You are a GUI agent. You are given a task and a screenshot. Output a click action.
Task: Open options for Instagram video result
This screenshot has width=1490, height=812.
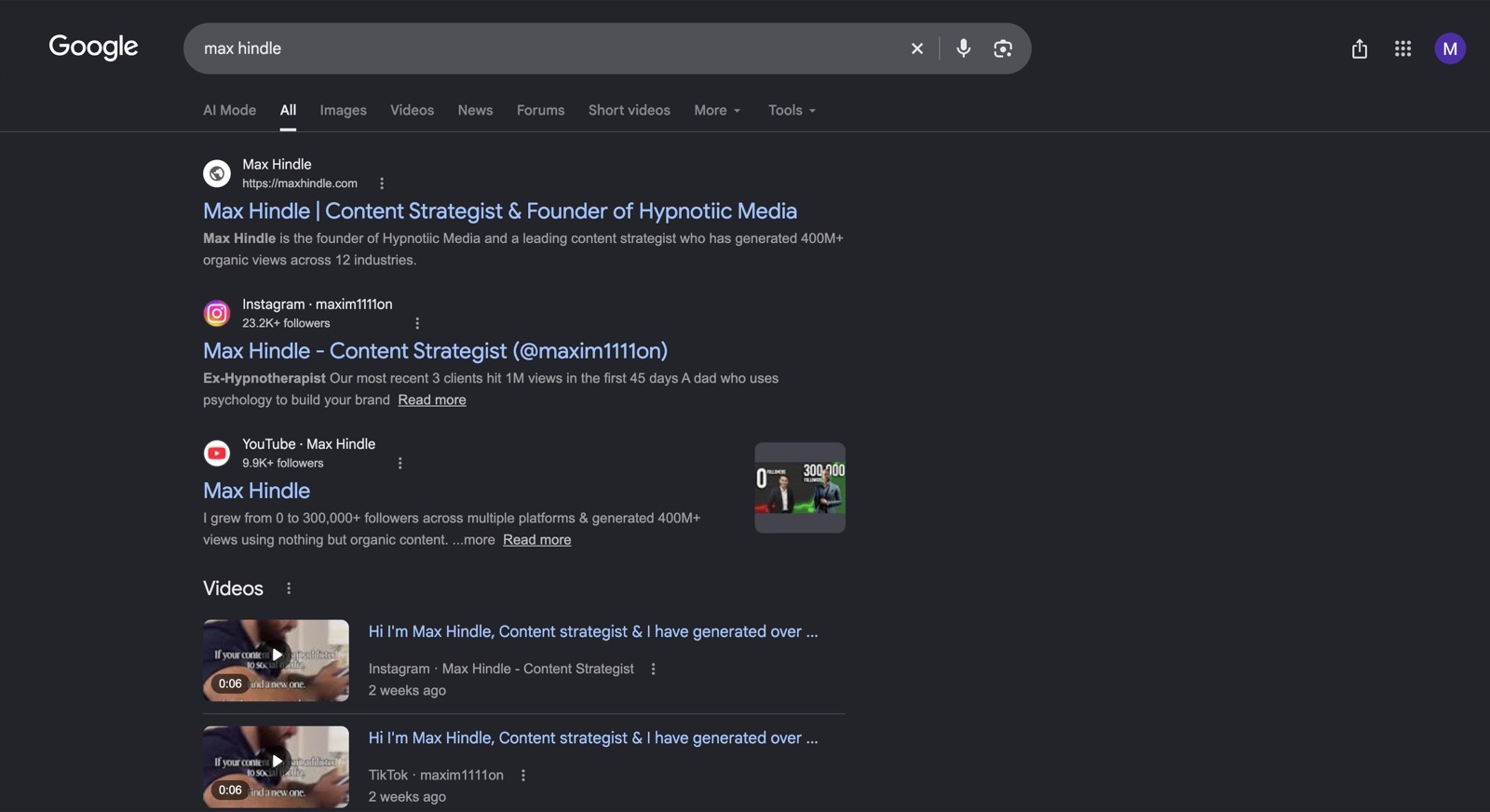pyautogui.click(x=654, y=669)
